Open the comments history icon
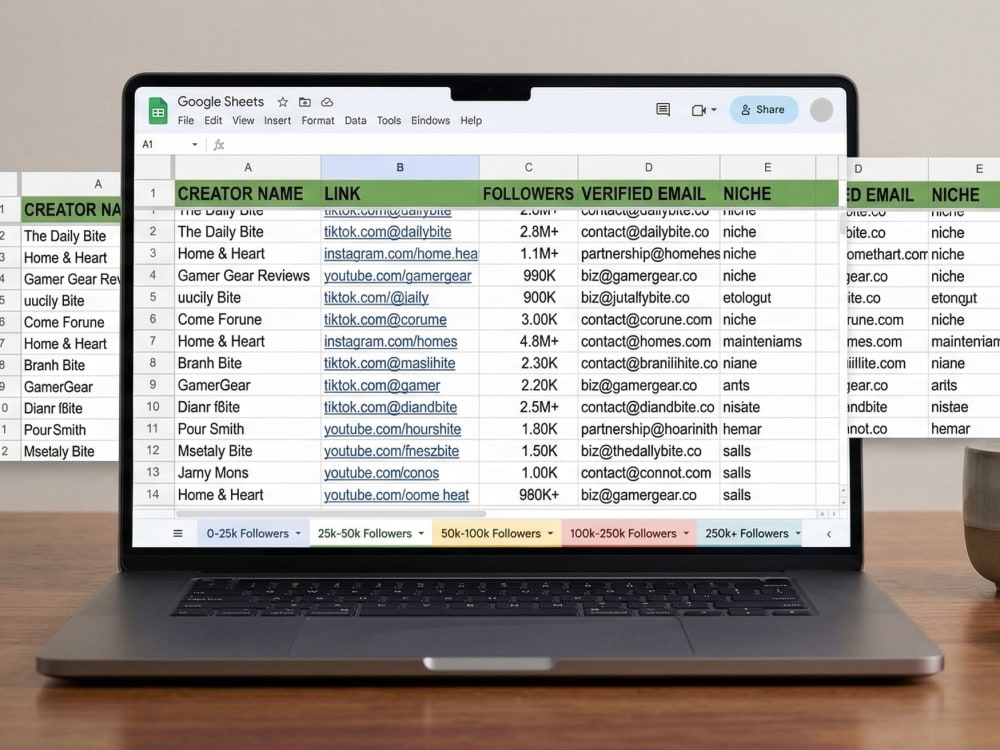 click(663, 110)
